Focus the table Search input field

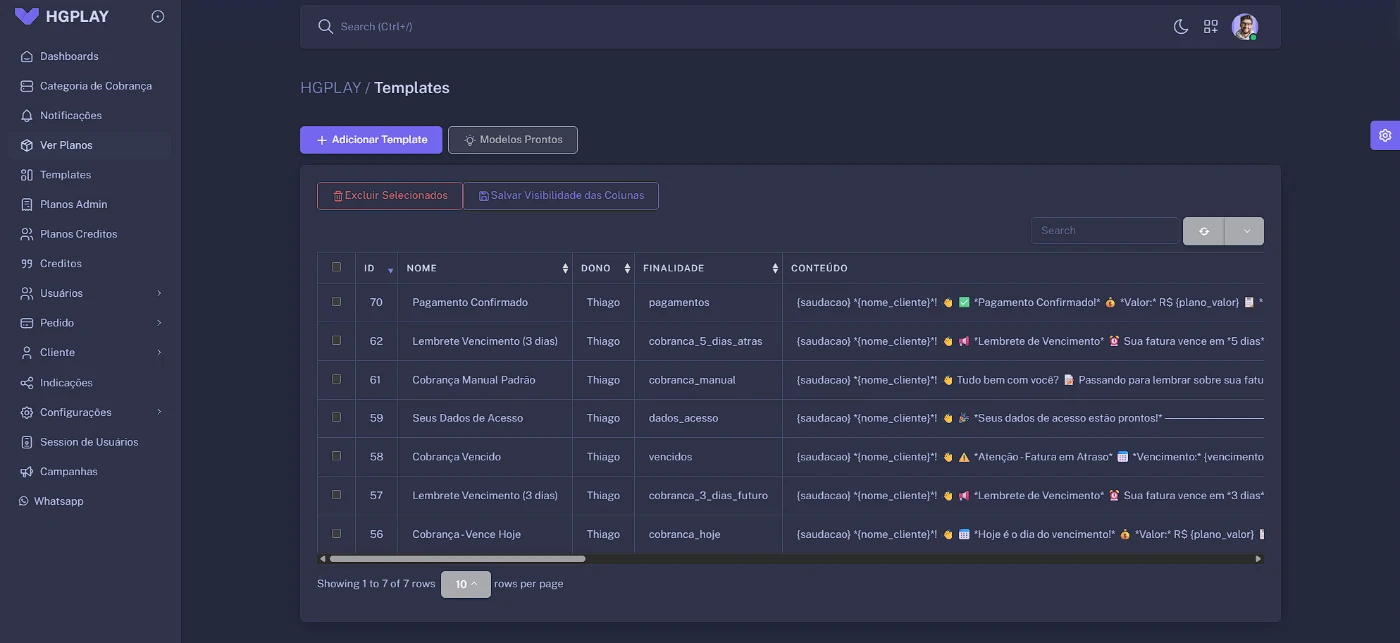(x=1105, y=231)
